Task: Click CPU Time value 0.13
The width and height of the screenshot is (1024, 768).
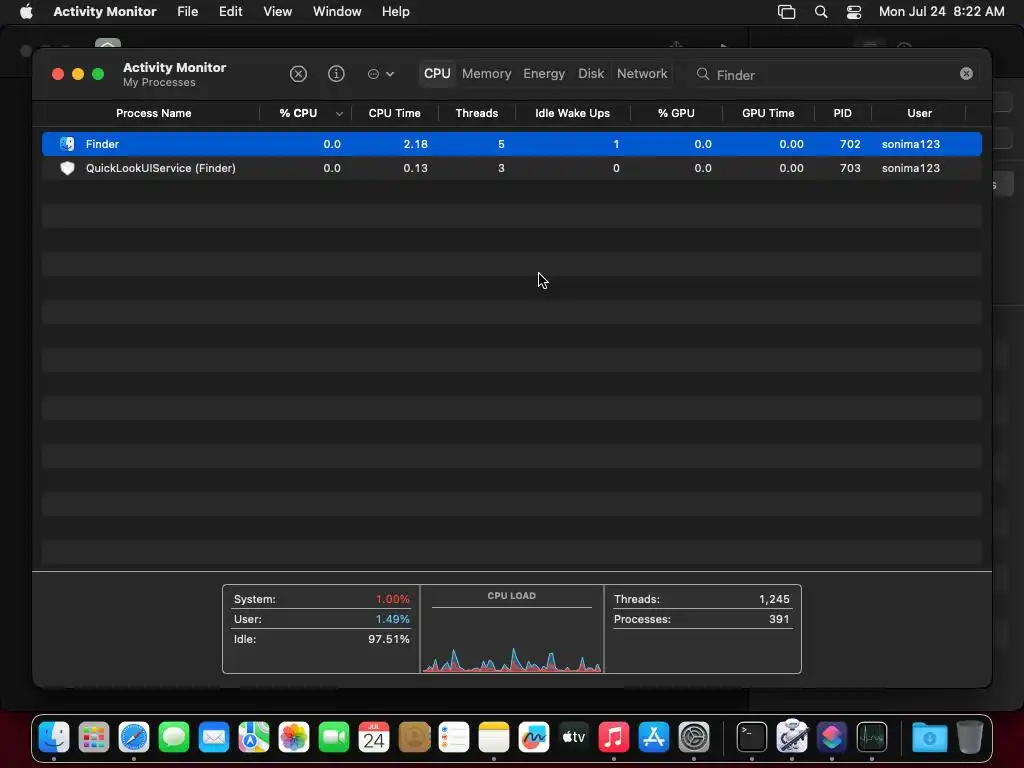Action: click(415, 168)
